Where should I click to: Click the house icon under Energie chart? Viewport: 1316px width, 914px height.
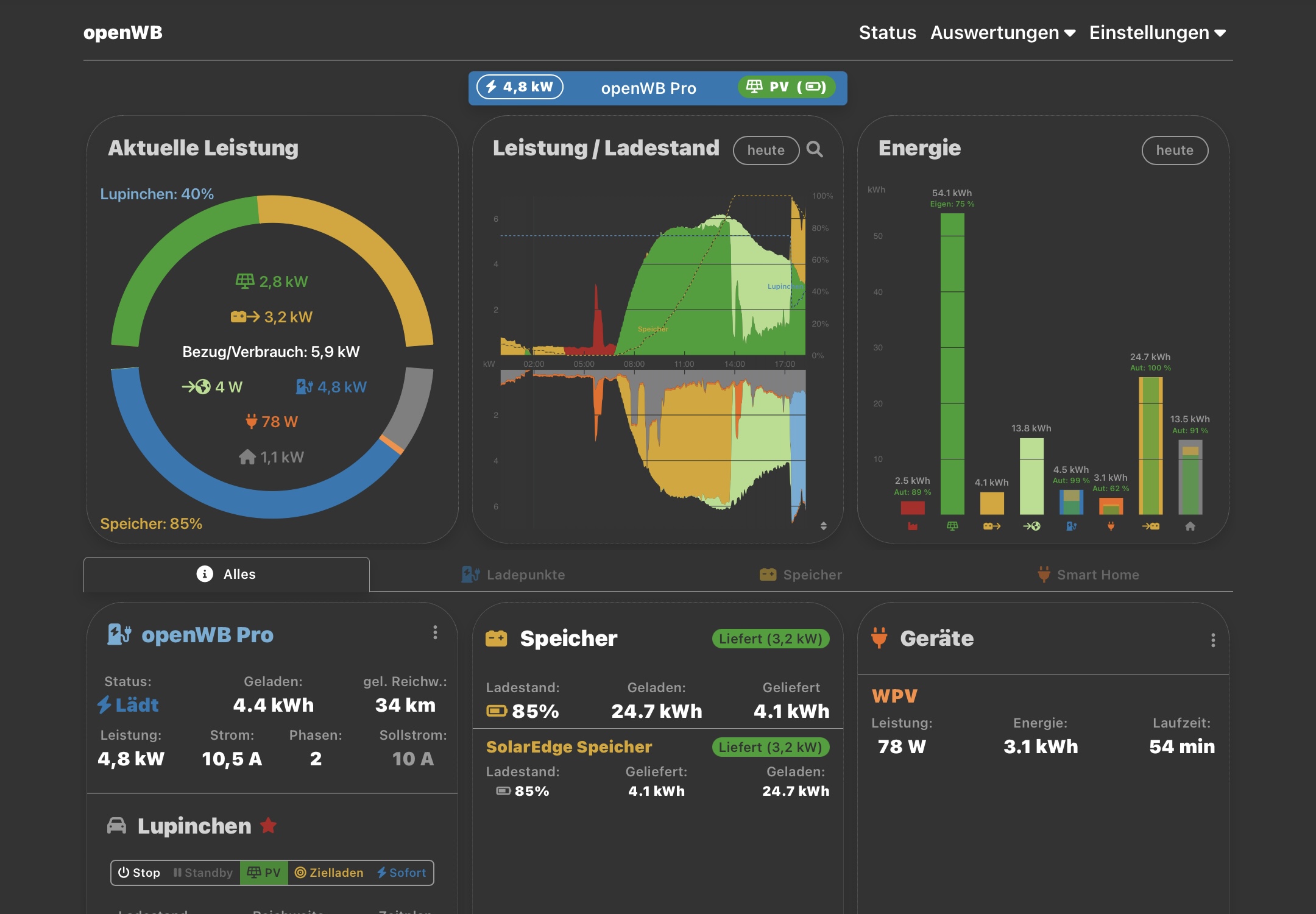[1190, 526]
